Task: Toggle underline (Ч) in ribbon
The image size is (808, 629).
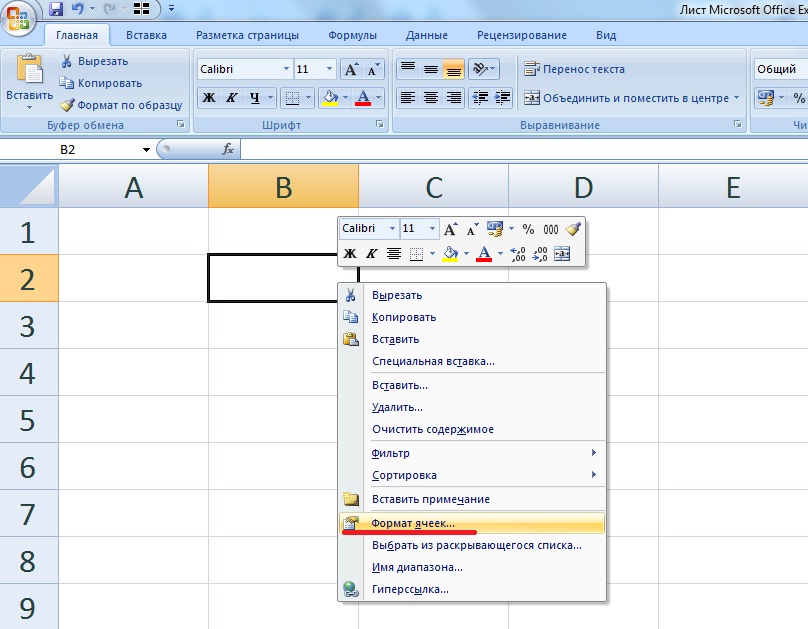Action: [254, 98]
